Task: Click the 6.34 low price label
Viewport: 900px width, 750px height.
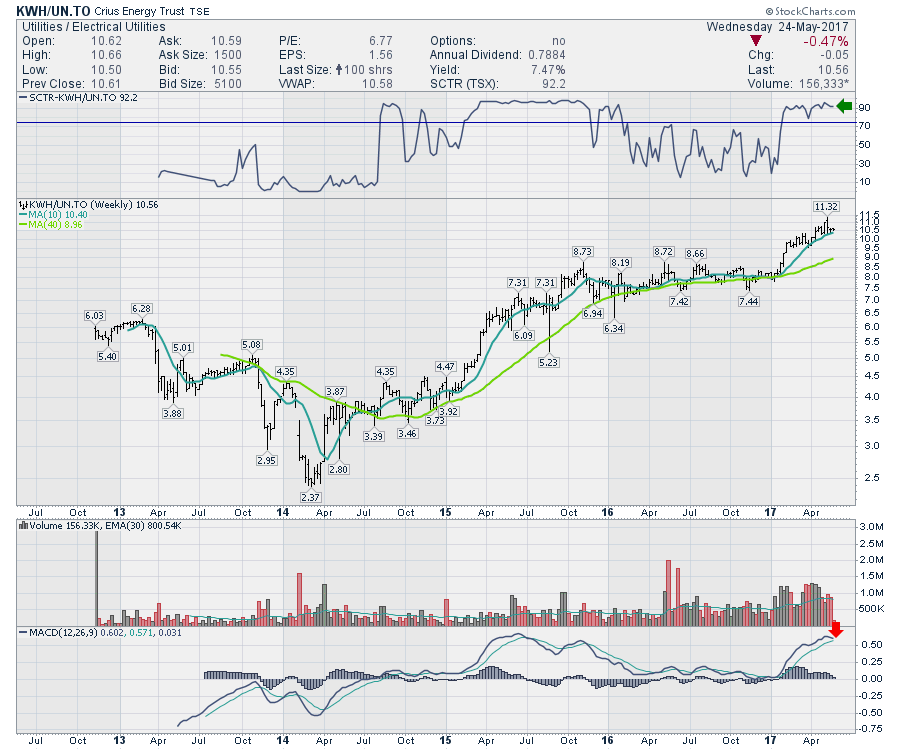Action: coord(614,328)
